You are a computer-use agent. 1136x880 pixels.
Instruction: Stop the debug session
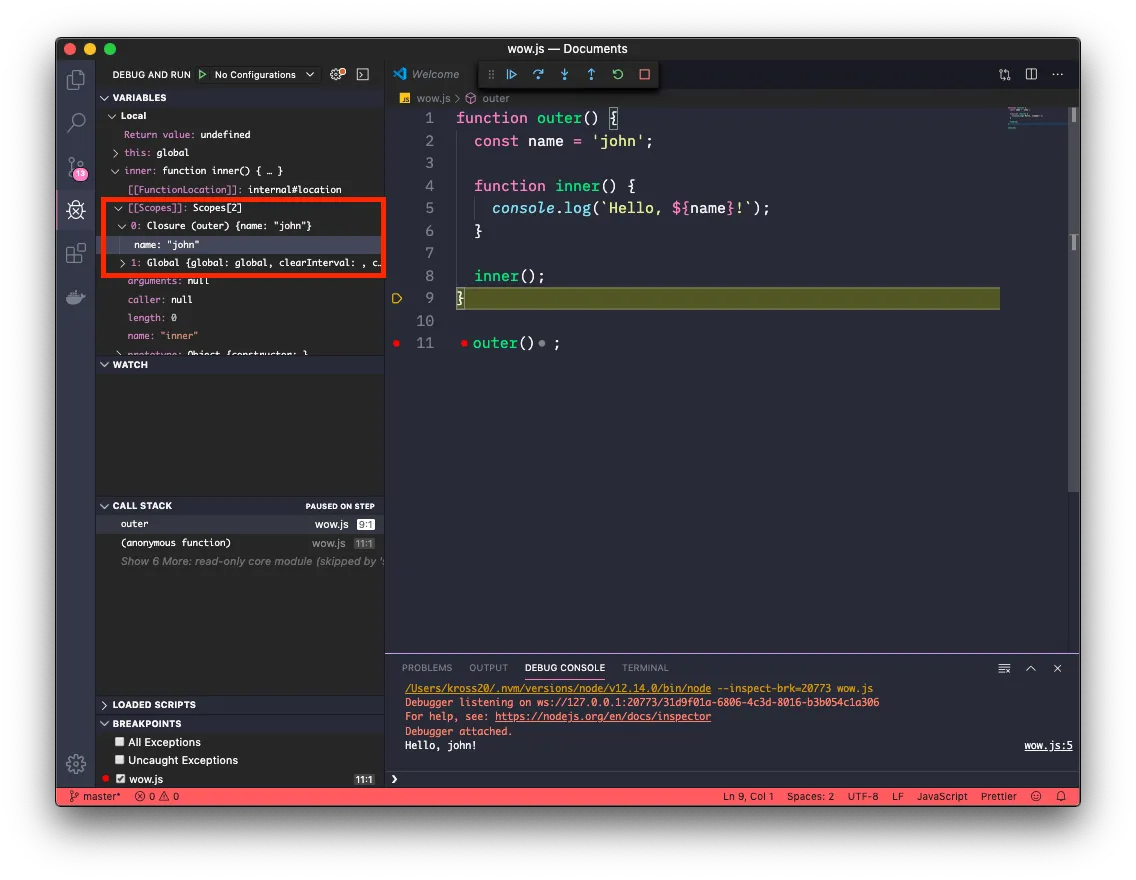[644, 74]
